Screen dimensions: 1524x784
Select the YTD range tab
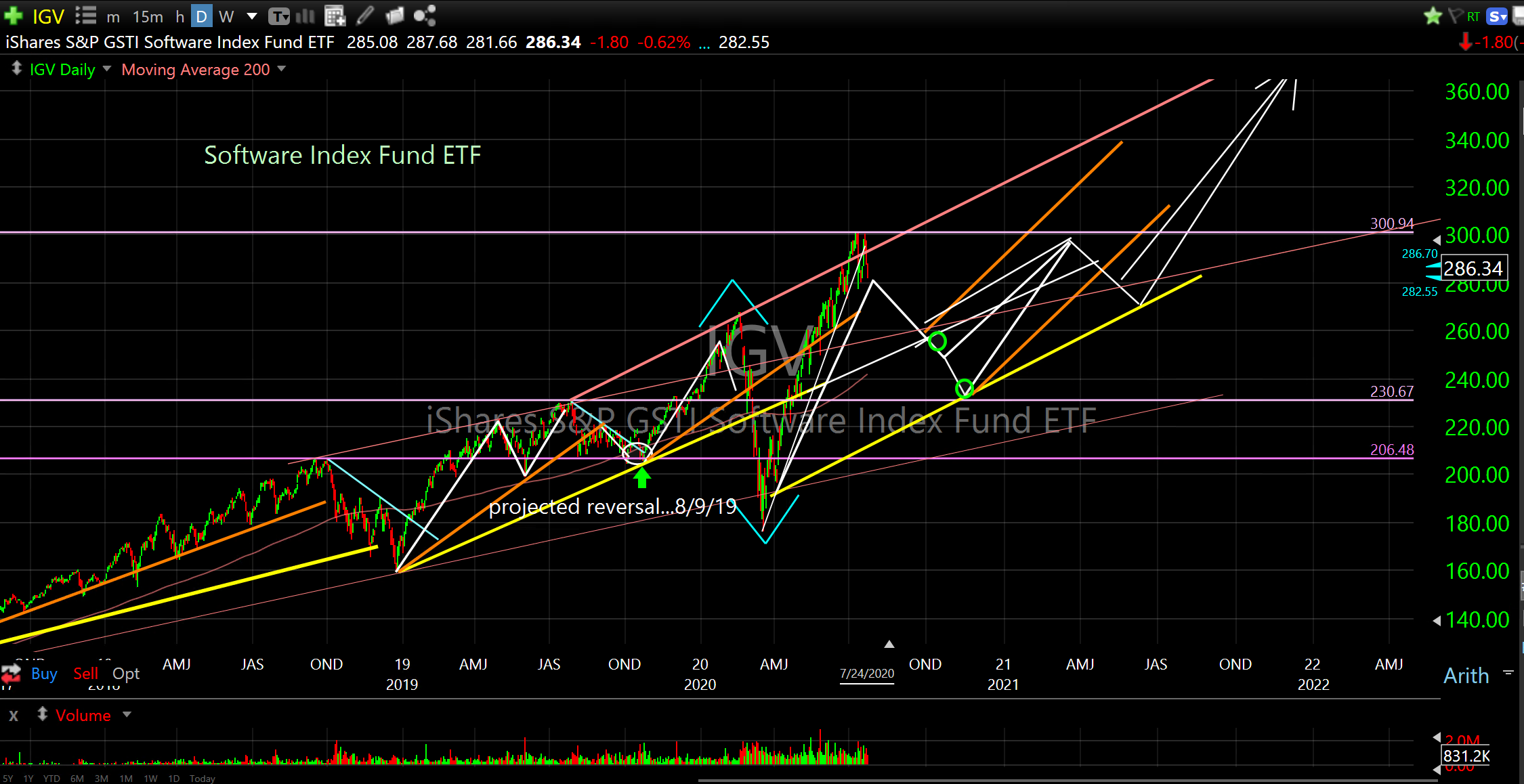click(x=51, y=779)
